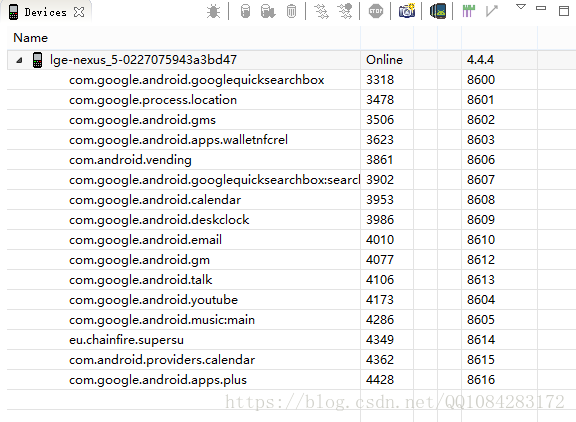Click debug port value 8600
Image resolution: width=576 pixels, height=422 pixels.
(481, 80)
